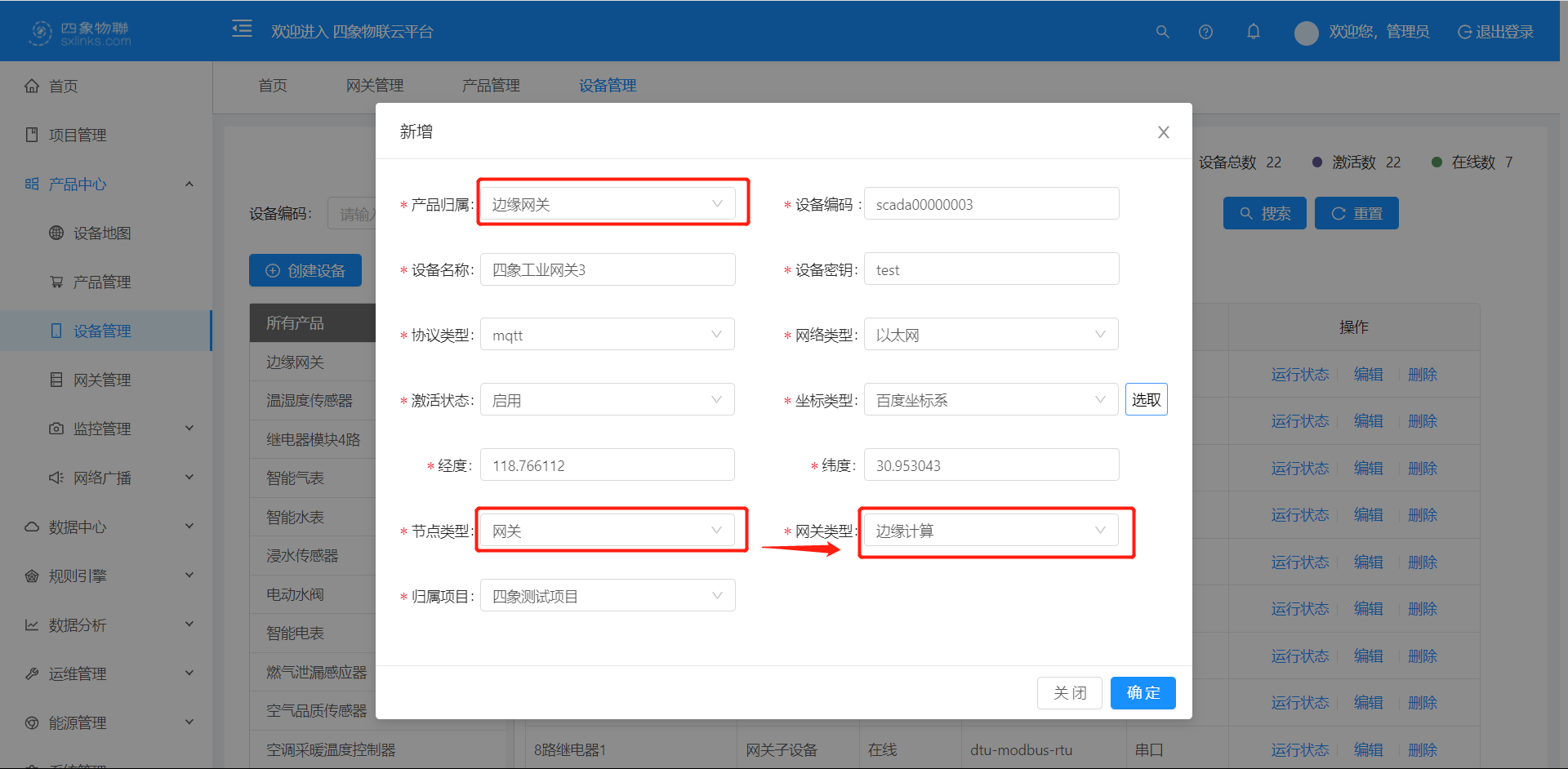Open 项目管理 from the sidebar
This screenshot has width=1568, height=769.
pos(78,135)
